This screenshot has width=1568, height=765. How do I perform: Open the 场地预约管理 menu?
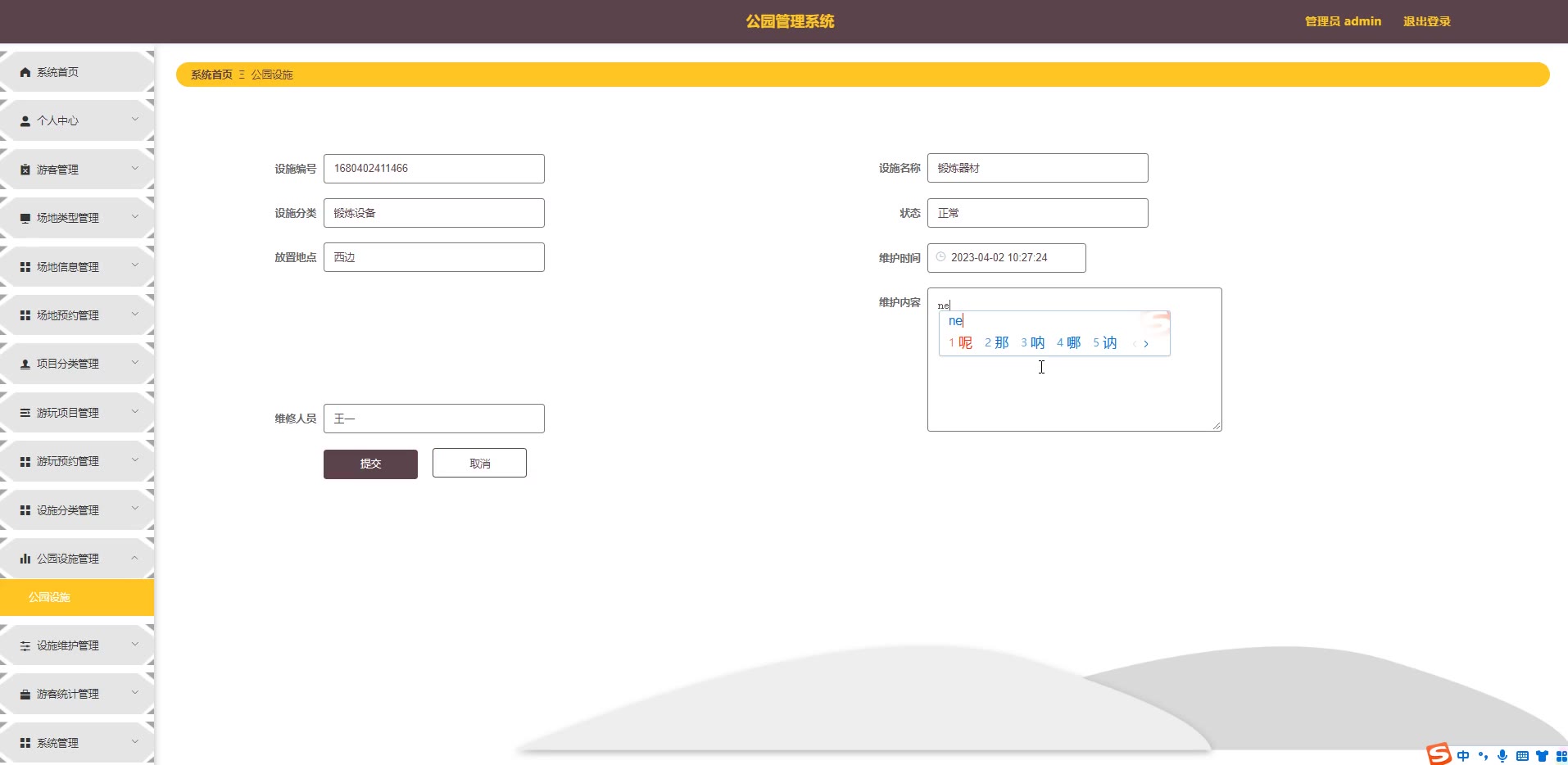click(77, 315)
